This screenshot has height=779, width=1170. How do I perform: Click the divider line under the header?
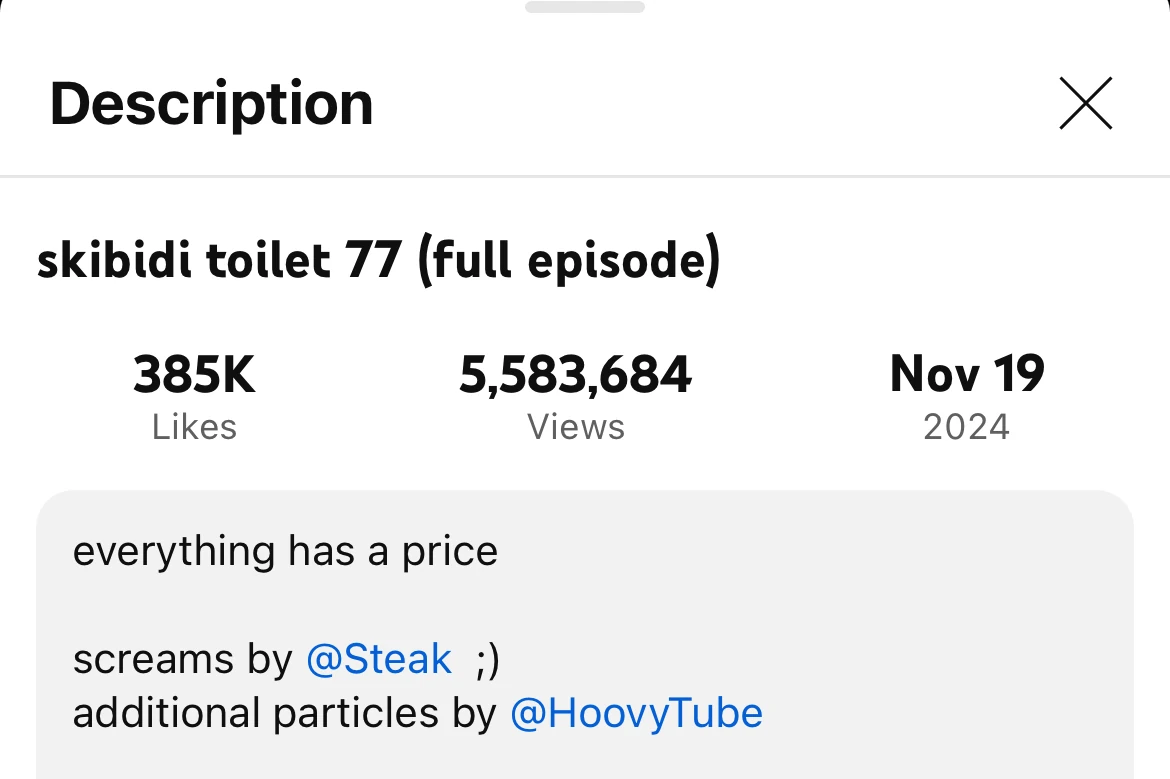coord(585,177)
